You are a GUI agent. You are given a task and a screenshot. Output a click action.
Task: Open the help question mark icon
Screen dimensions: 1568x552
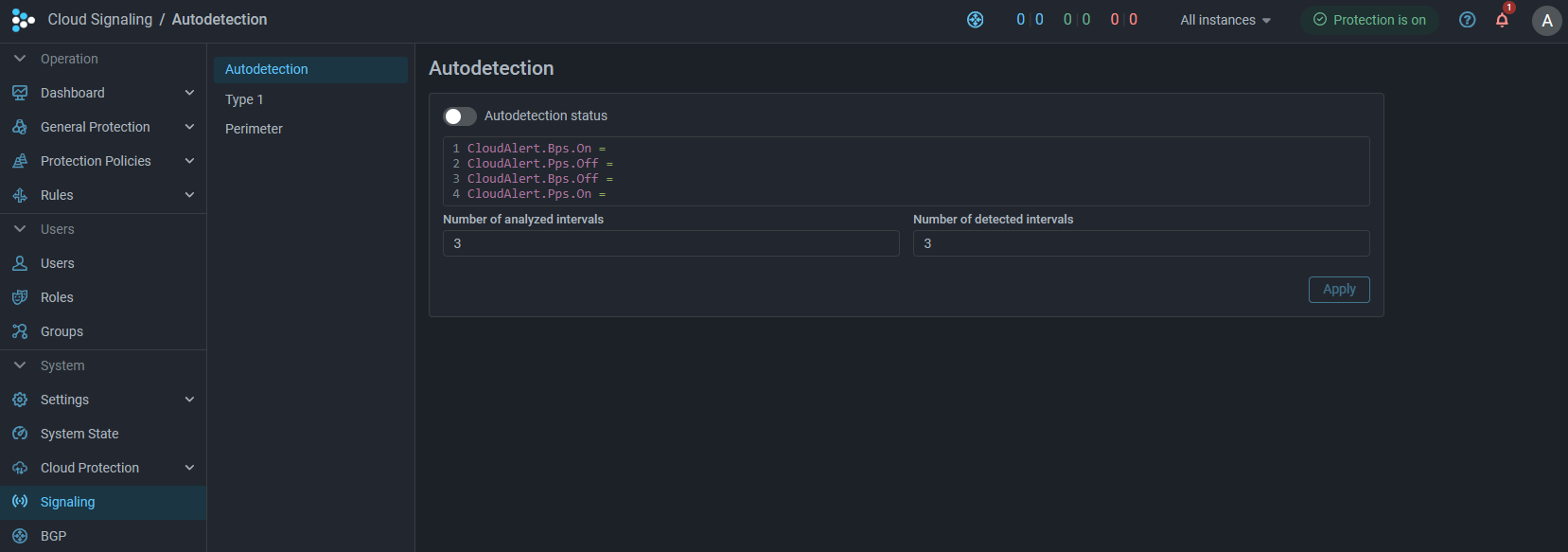point(1467,20)
